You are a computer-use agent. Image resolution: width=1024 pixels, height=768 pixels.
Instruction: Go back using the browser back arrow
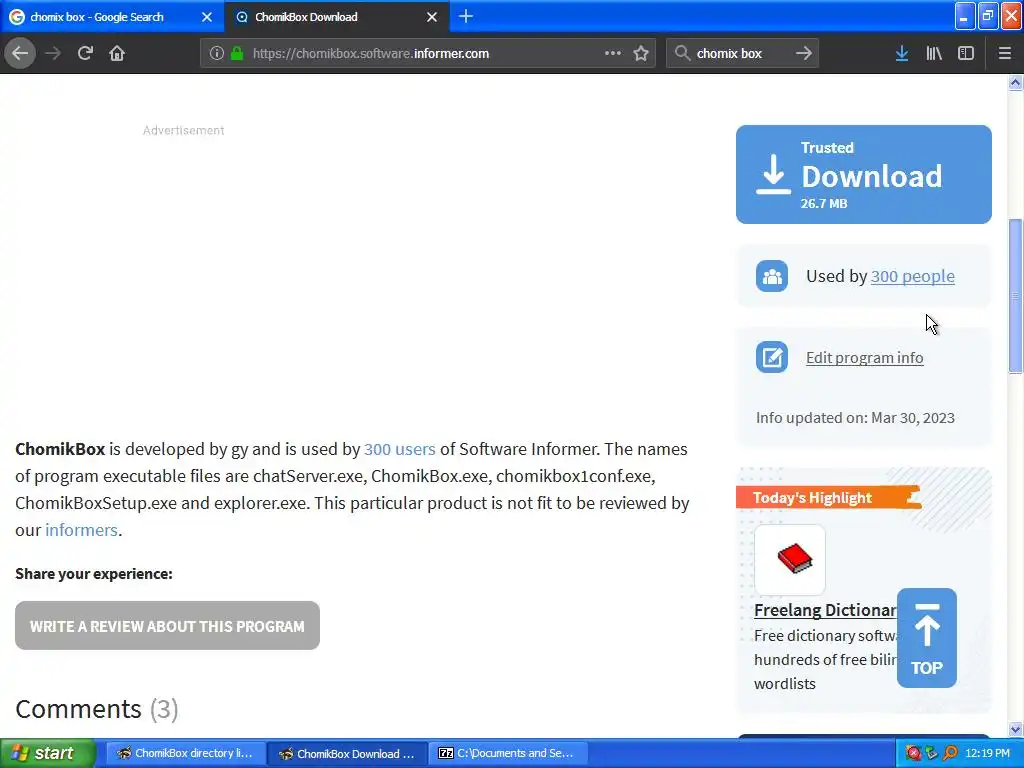click(20, 53)
